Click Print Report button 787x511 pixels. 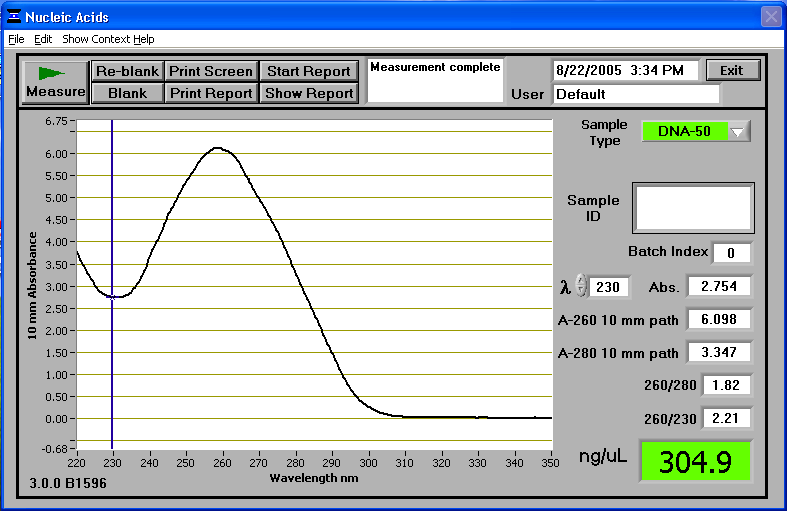[x=210, y=93]
